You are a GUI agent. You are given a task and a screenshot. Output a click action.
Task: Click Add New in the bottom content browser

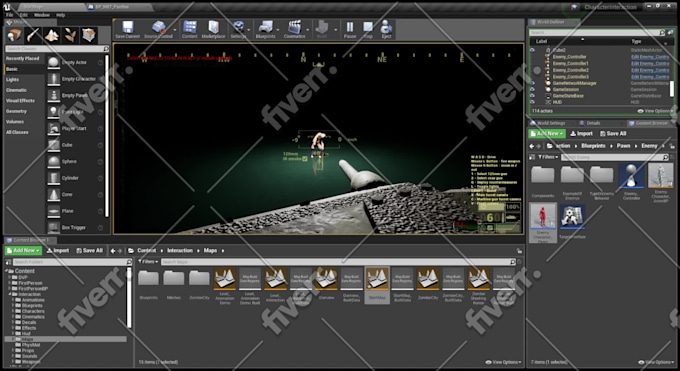coord(24,250)
